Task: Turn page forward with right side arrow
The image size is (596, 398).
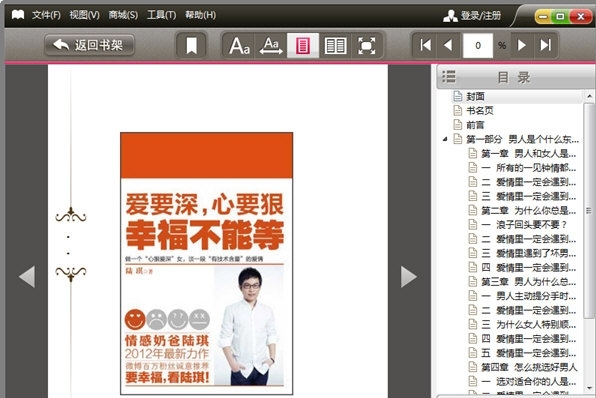Action: pos(409,276)
